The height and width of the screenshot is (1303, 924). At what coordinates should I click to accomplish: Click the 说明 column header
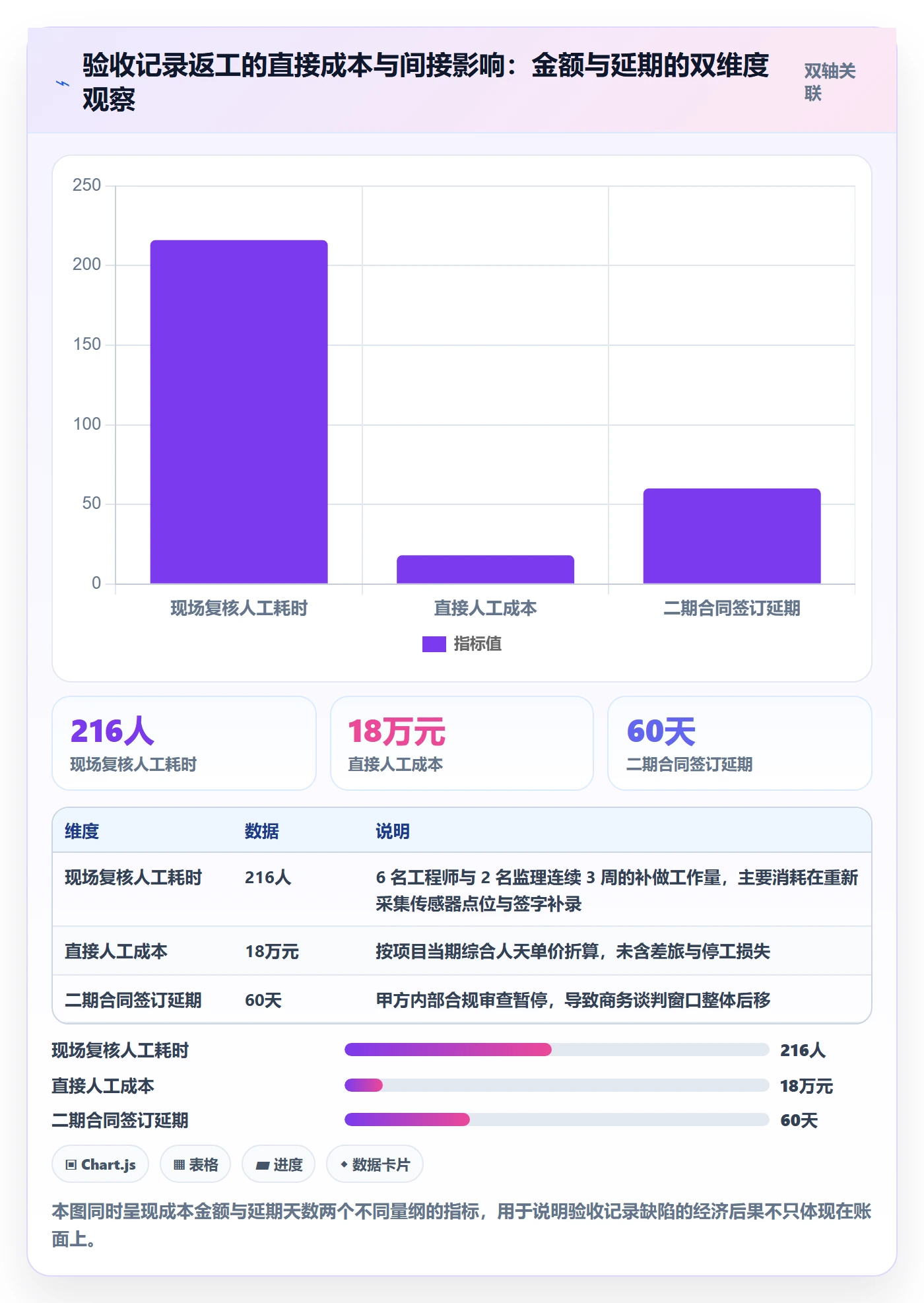(x=393, y=831)
